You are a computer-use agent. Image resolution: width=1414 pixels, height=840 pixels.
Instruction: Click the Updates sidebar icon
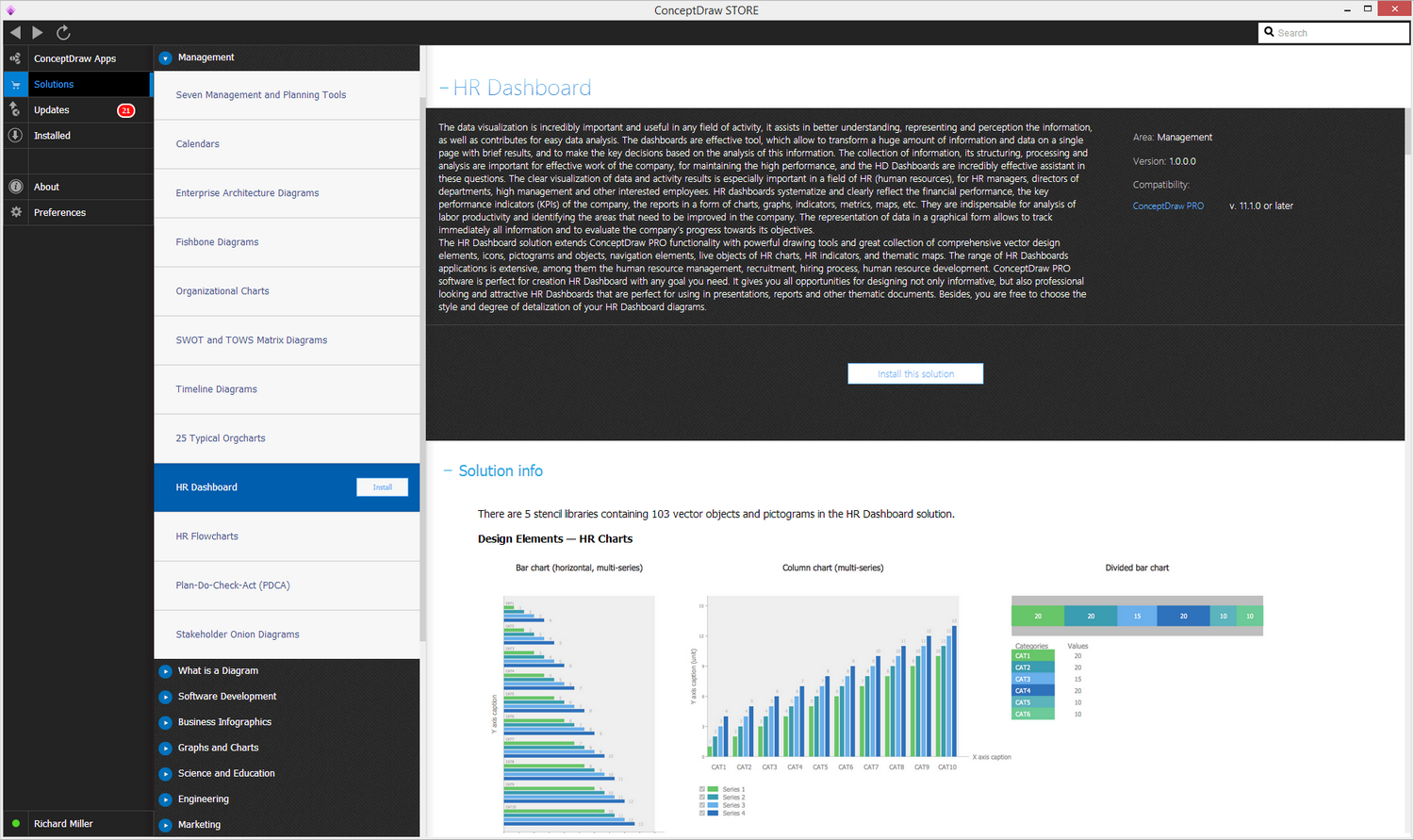click(x=15, y=109)
